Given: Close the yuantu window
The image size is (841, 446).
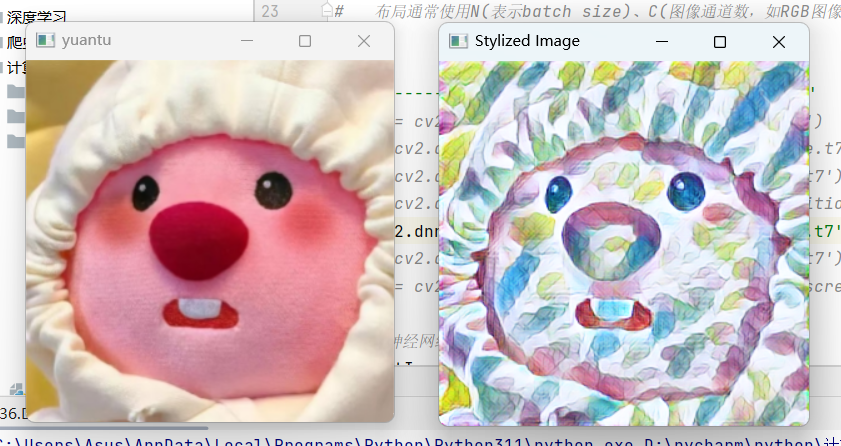Looking at the screenshot, I should [364, 41].
